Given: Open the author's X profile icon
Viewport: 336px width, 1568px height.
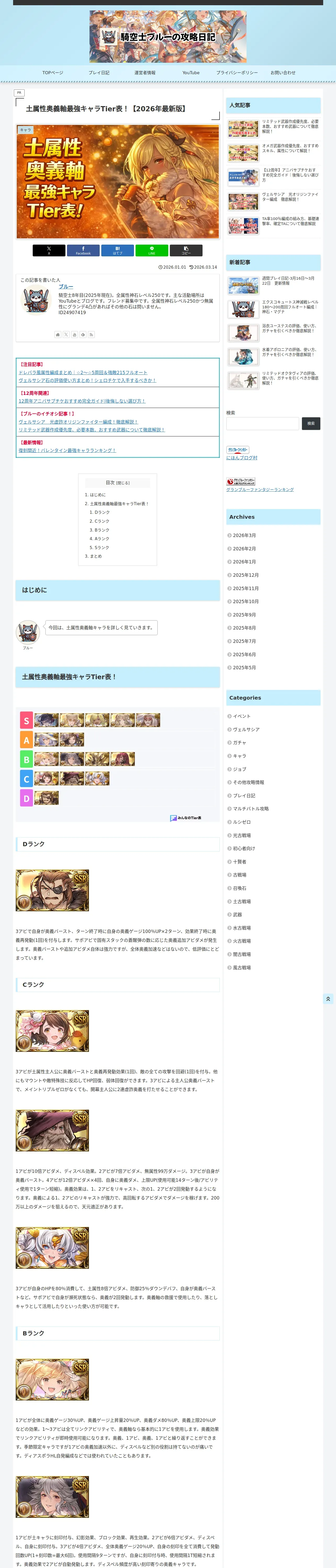Looking at the screenshot, I should (x=66, y=335).
